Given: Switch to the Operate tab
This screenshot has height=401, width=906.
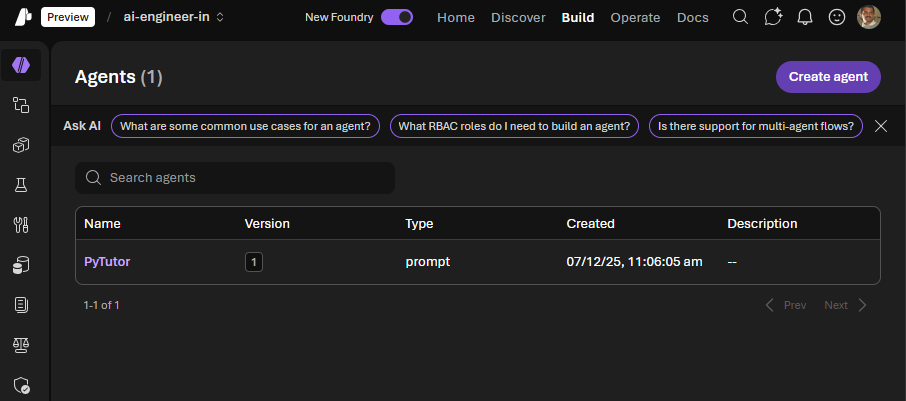Looking at the screenshot, I should [635, 17].
